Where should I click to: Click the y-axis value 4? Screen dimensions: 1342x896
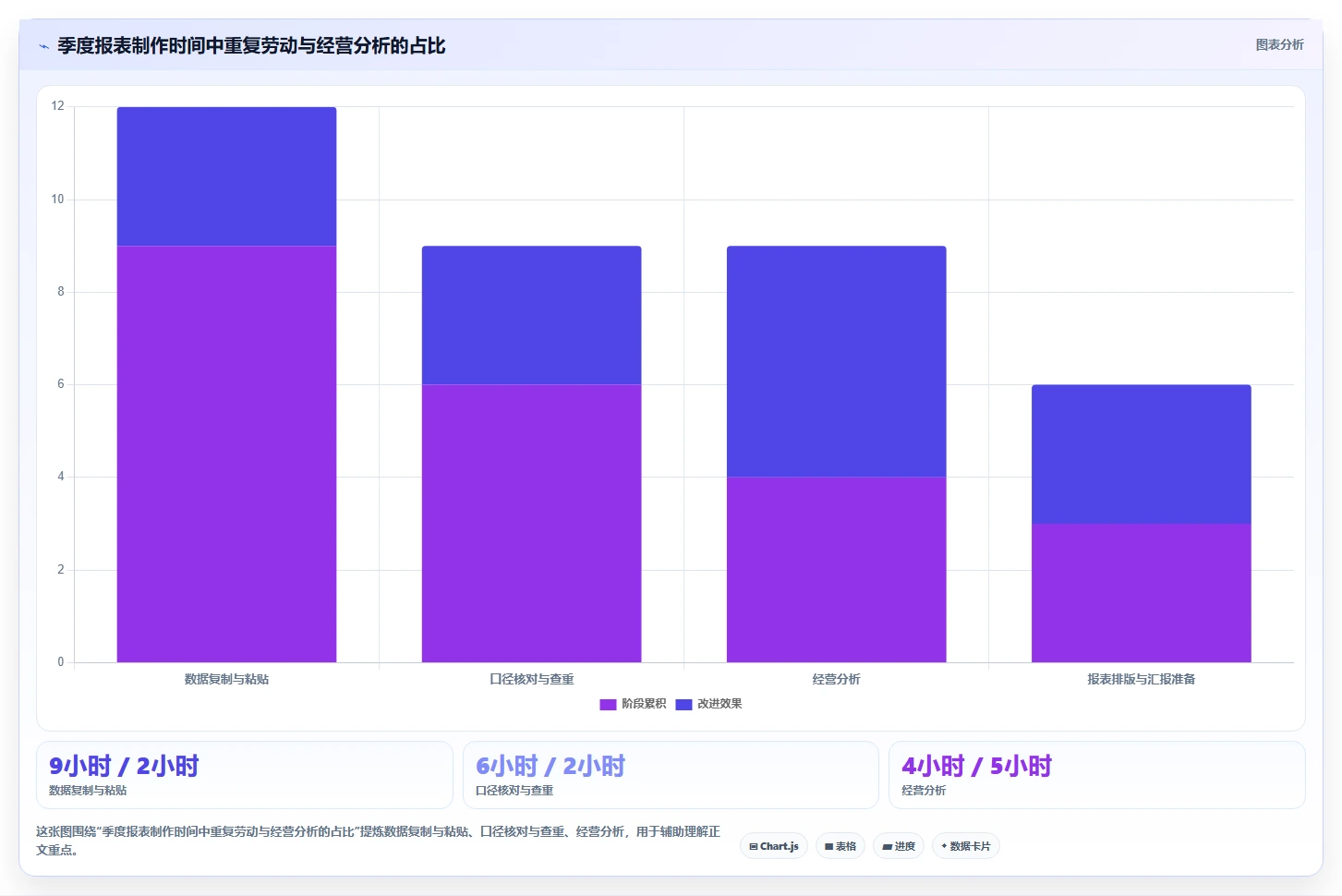coord(61,477)
